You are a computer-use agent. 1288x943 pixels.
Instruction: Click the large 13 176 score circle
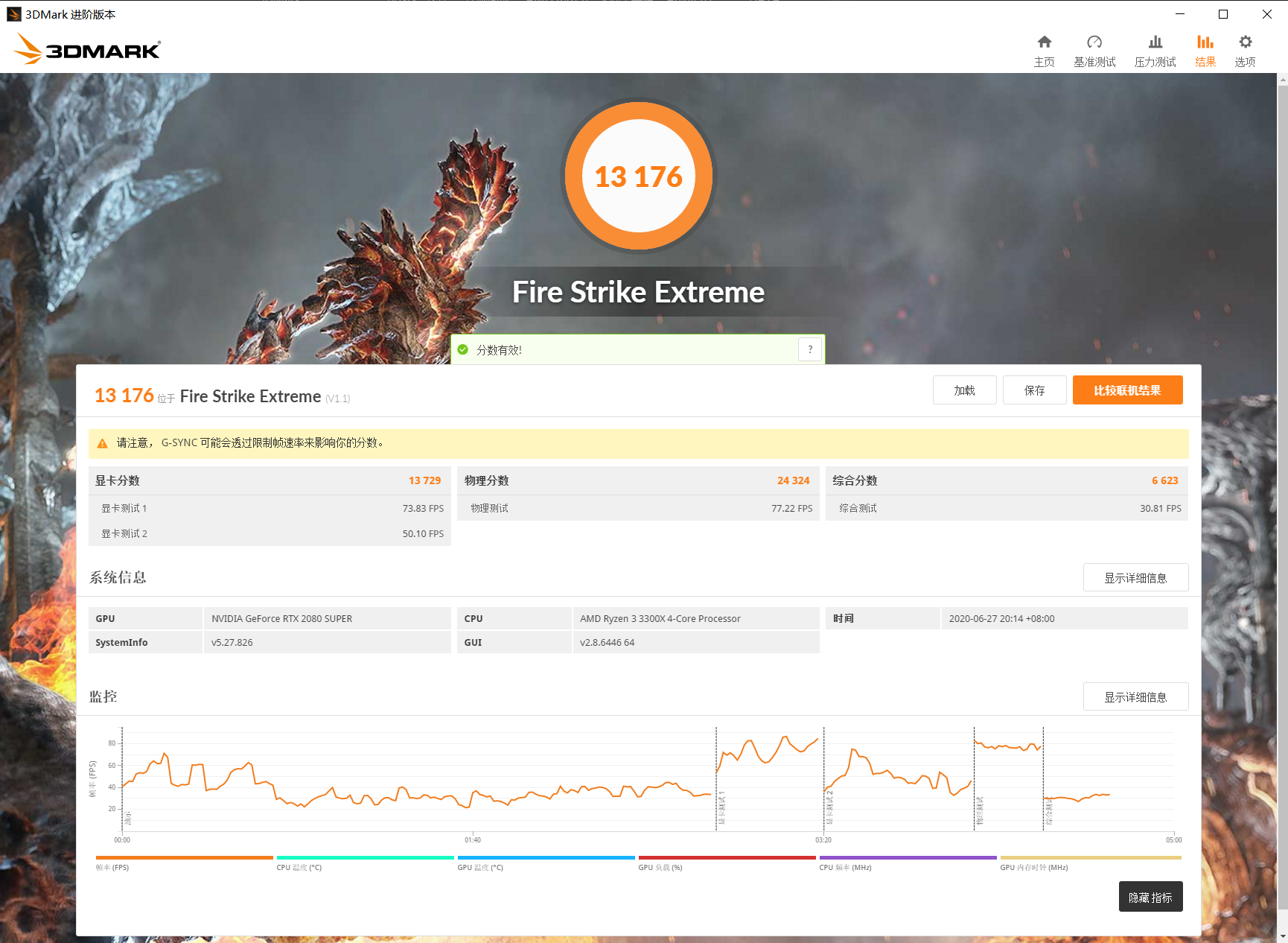click(x=638, y=176)
